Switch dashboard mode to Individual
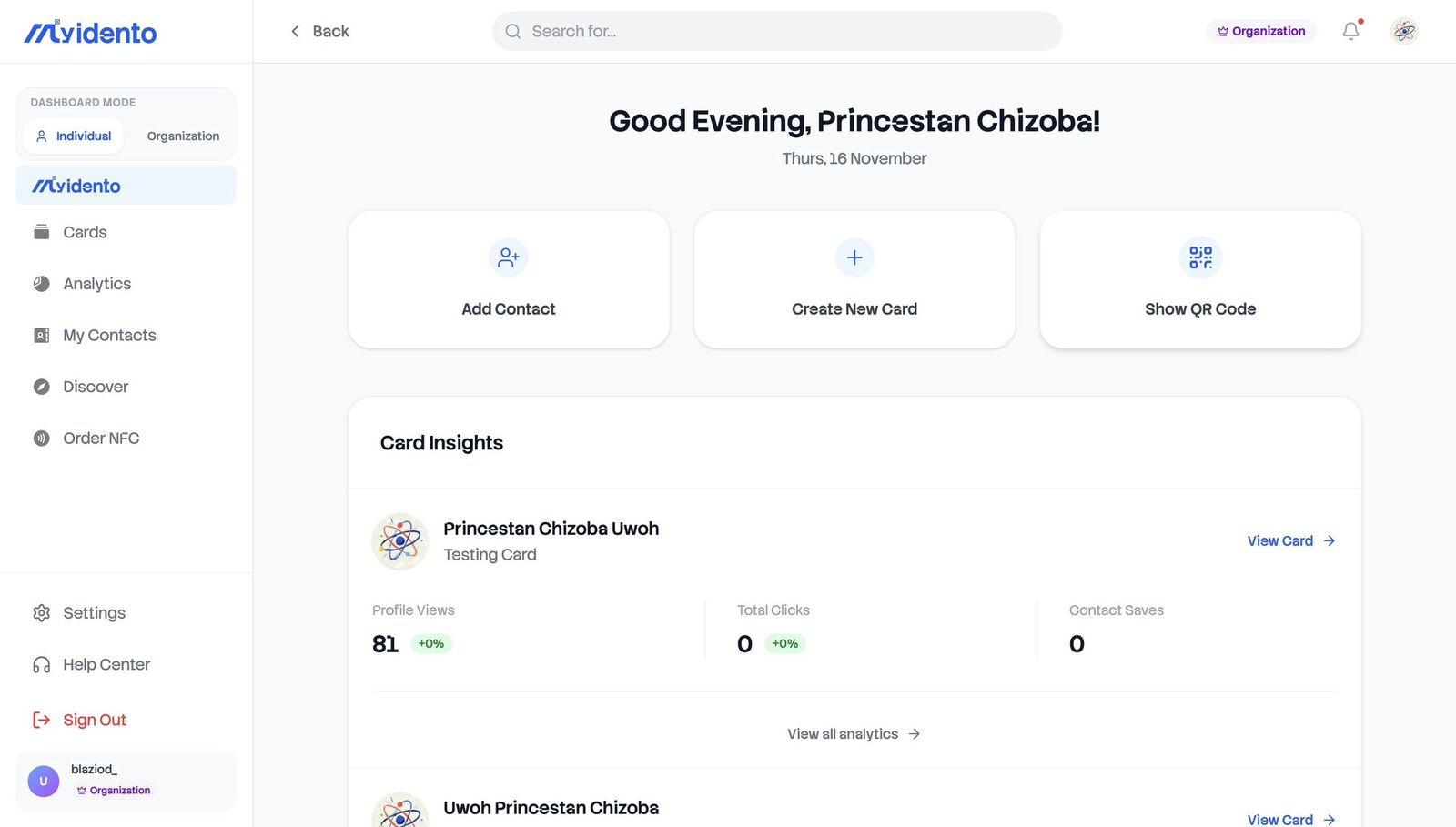Screen dimensions: 1456x827 click(73, 136)
